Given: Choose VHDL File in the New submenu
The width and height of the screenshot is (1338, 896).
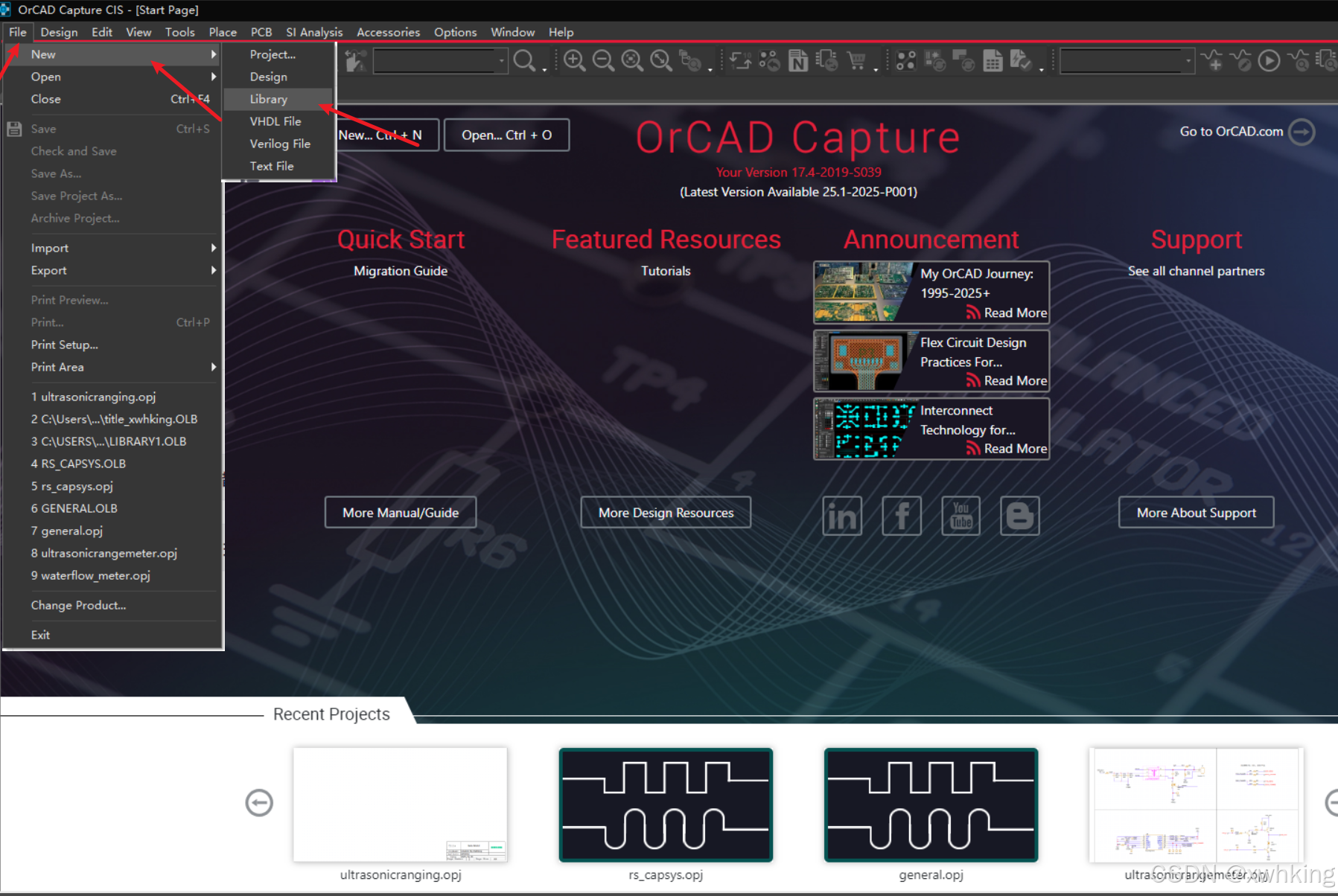Looking at the screenshot, I should 278,121.
